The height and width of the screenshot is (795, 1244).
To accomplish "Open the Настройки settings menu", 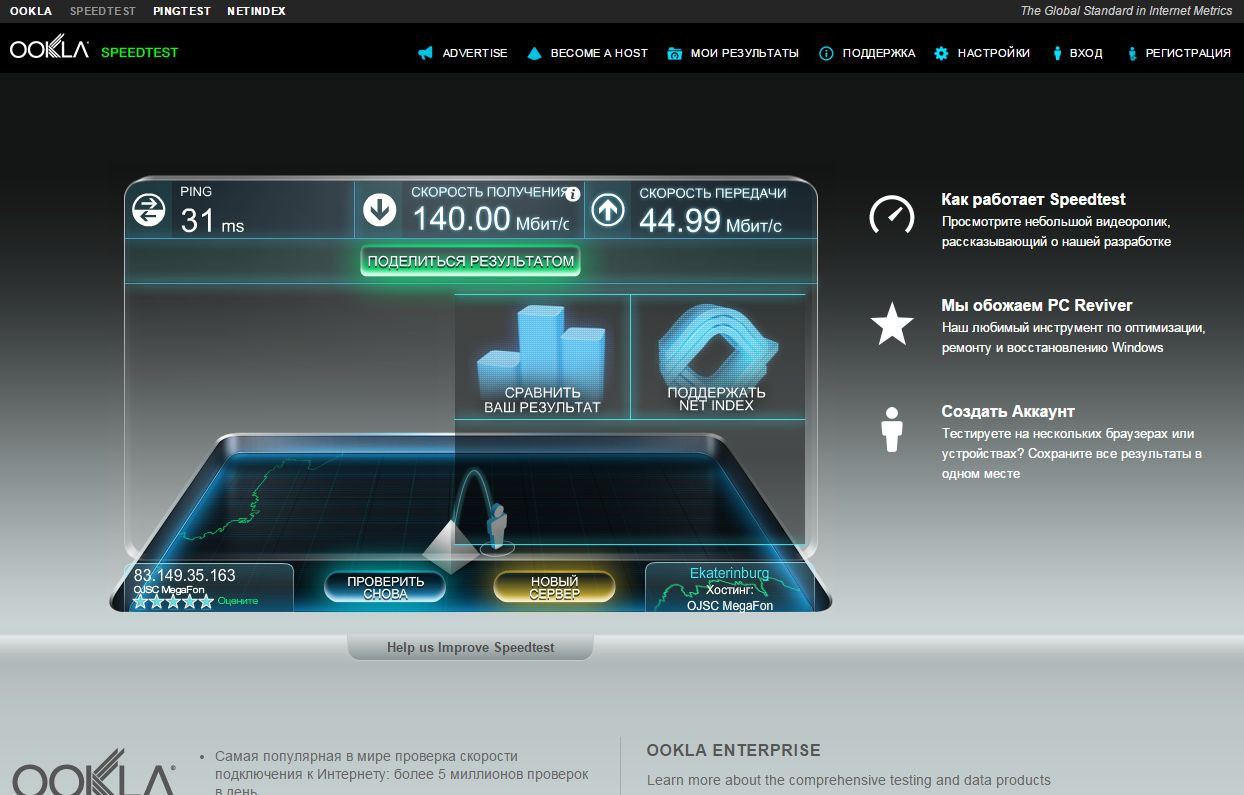I will pos(982,53).
